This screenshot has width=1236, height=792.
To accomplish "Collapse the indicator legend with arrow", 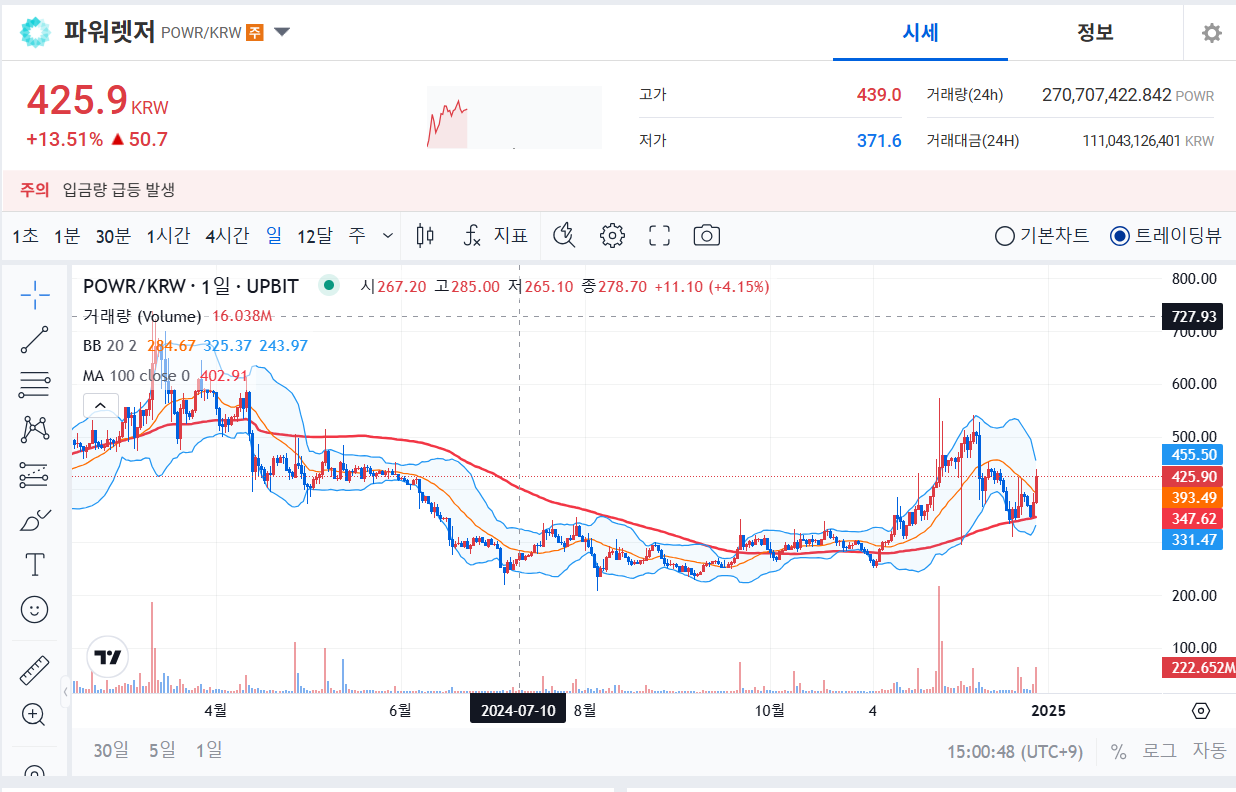I will tap(101, 406).
